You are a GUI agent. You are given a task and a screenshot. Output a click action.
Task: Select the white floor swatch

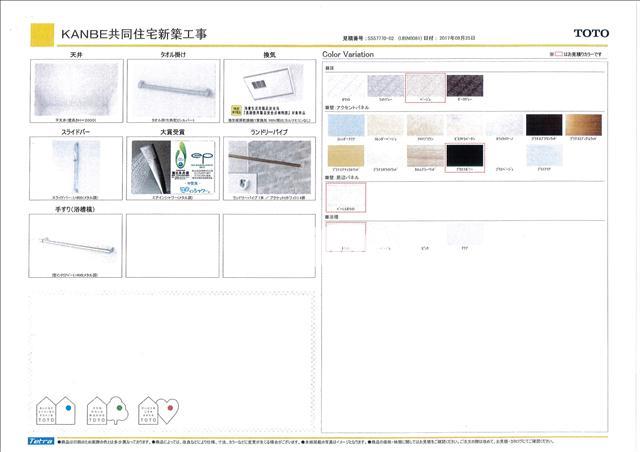coord(346,85)
